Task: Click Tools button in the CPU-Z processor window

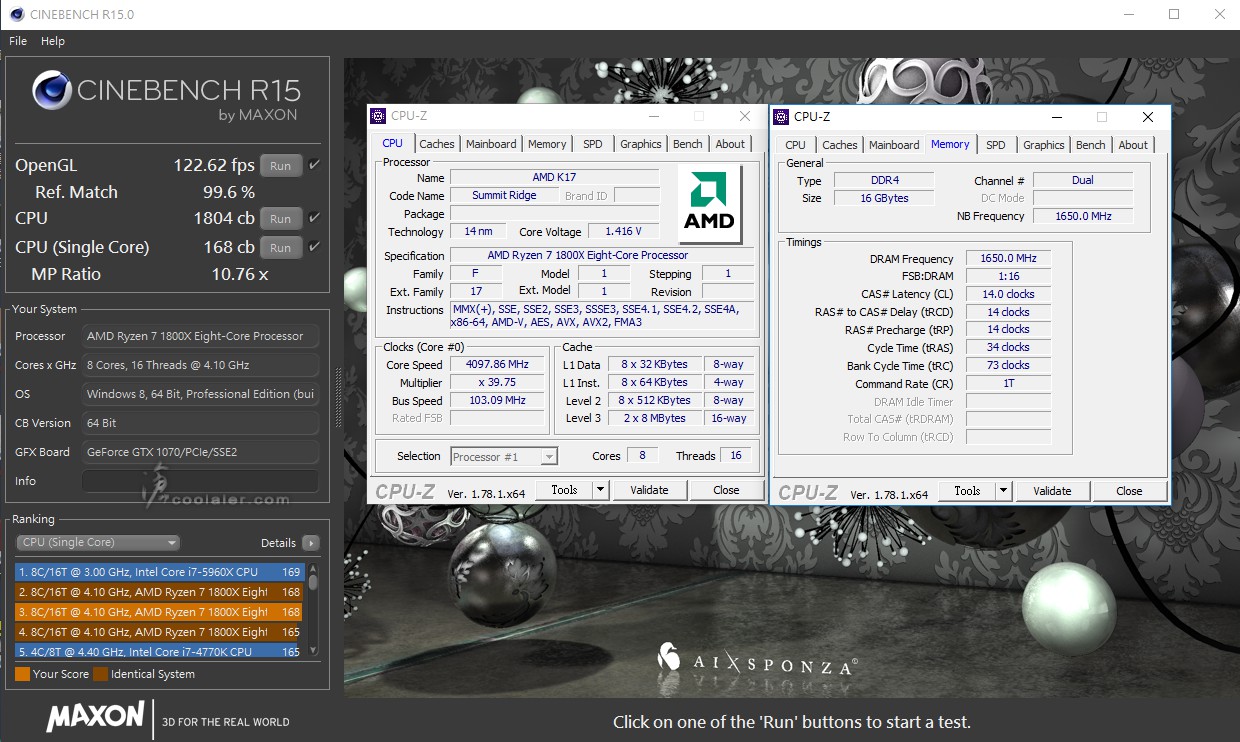Action: (x=564, y=490)
